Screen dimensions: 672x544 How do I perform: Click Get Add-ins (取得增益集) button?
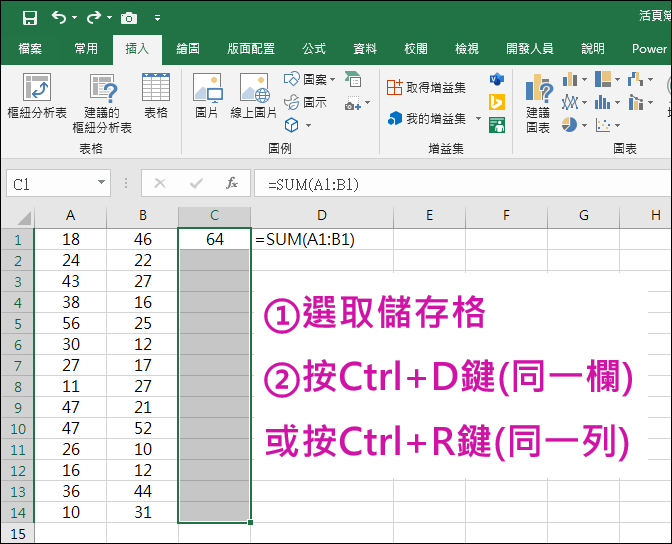point(426,87)
